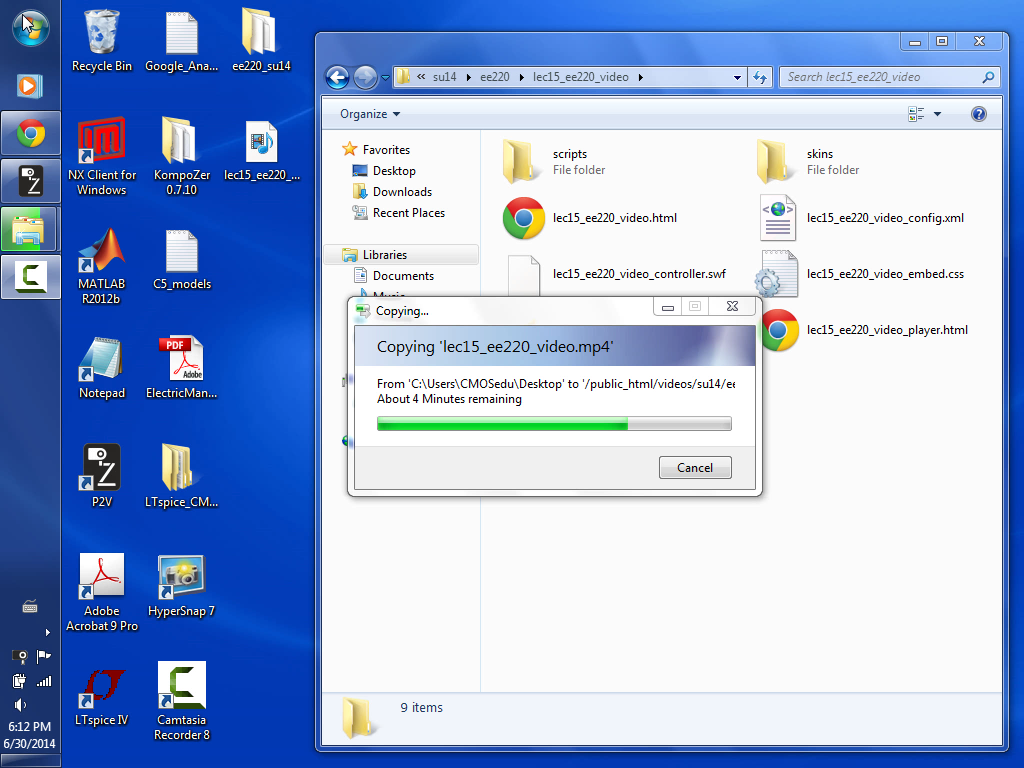
Task: Select lec15_ee220_video_controller.swf file
Action: coord(615,274)
